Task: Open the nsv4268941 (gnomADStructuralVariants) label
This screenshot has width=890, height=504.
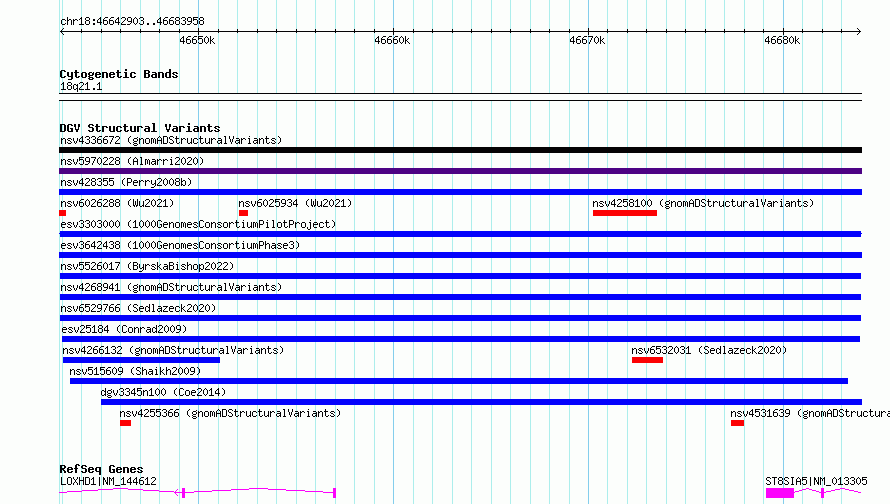Action: [x=171, y=287]
